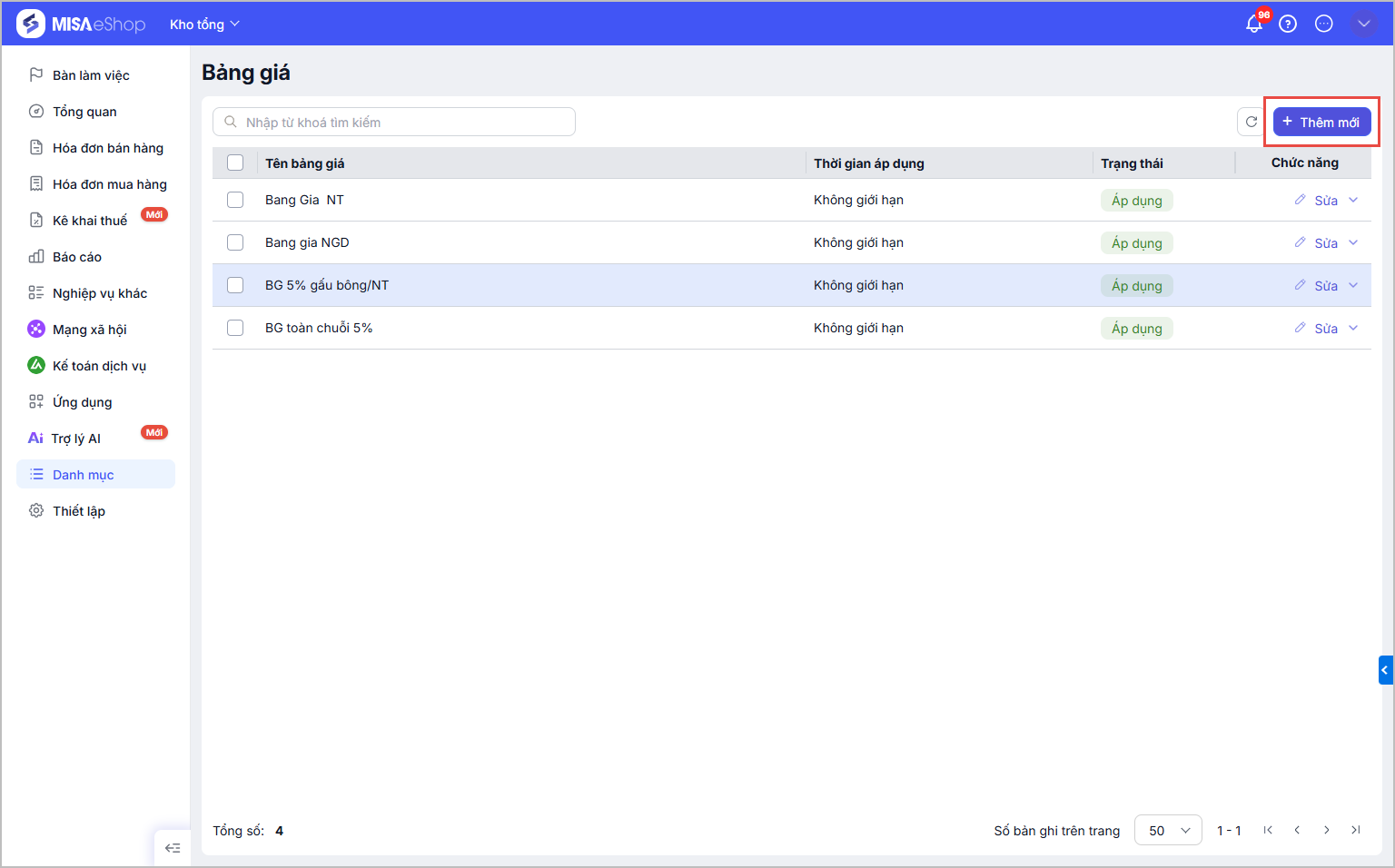Click the blue side panel arrow tab
1395x868 pixels.
pos(1385,670)
